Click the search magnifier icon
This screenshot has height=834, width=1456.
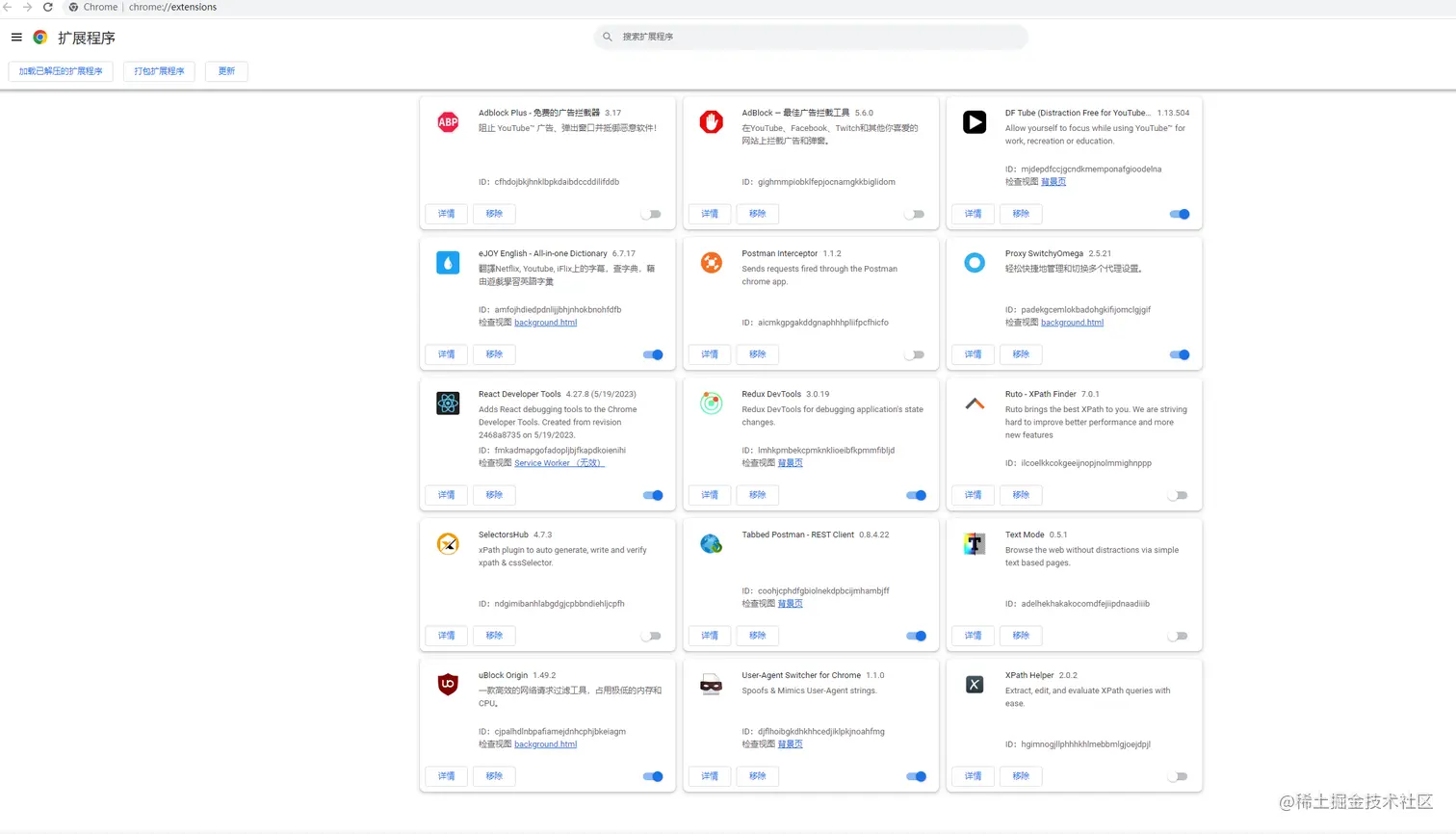pyautogui.click(x=608, y=37)
